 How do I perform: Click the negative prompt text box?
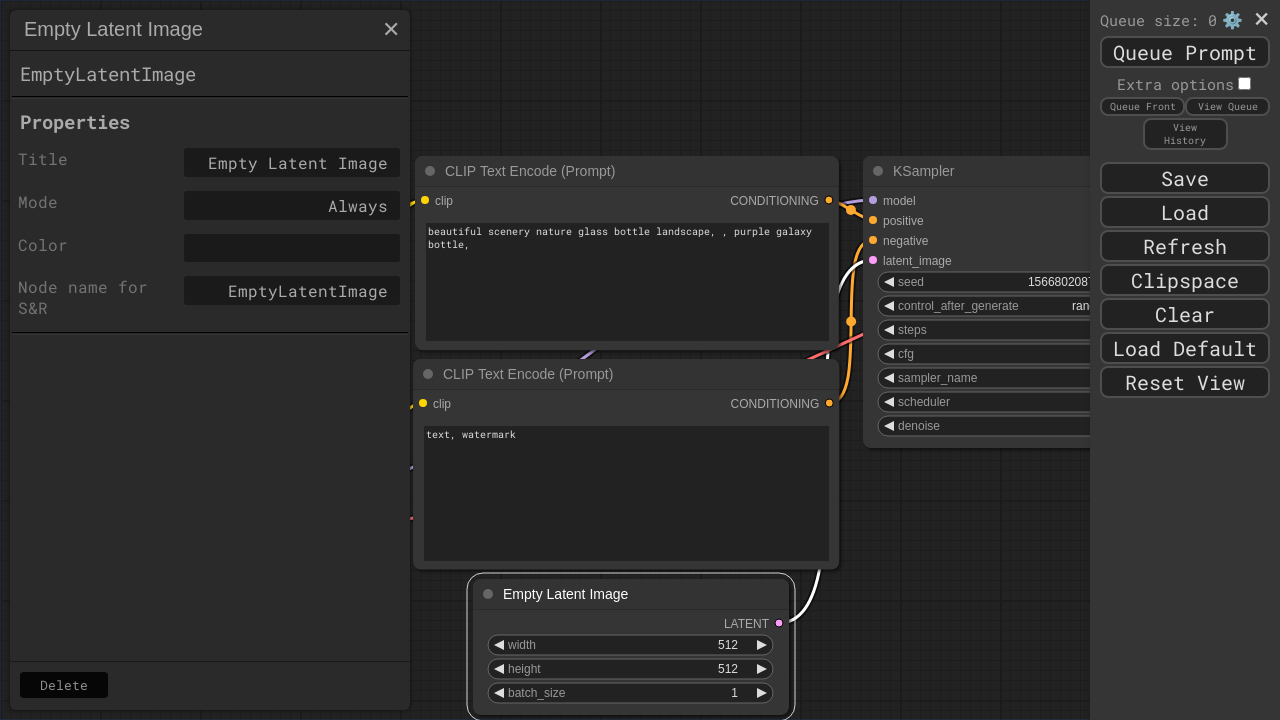click(626, 493)
